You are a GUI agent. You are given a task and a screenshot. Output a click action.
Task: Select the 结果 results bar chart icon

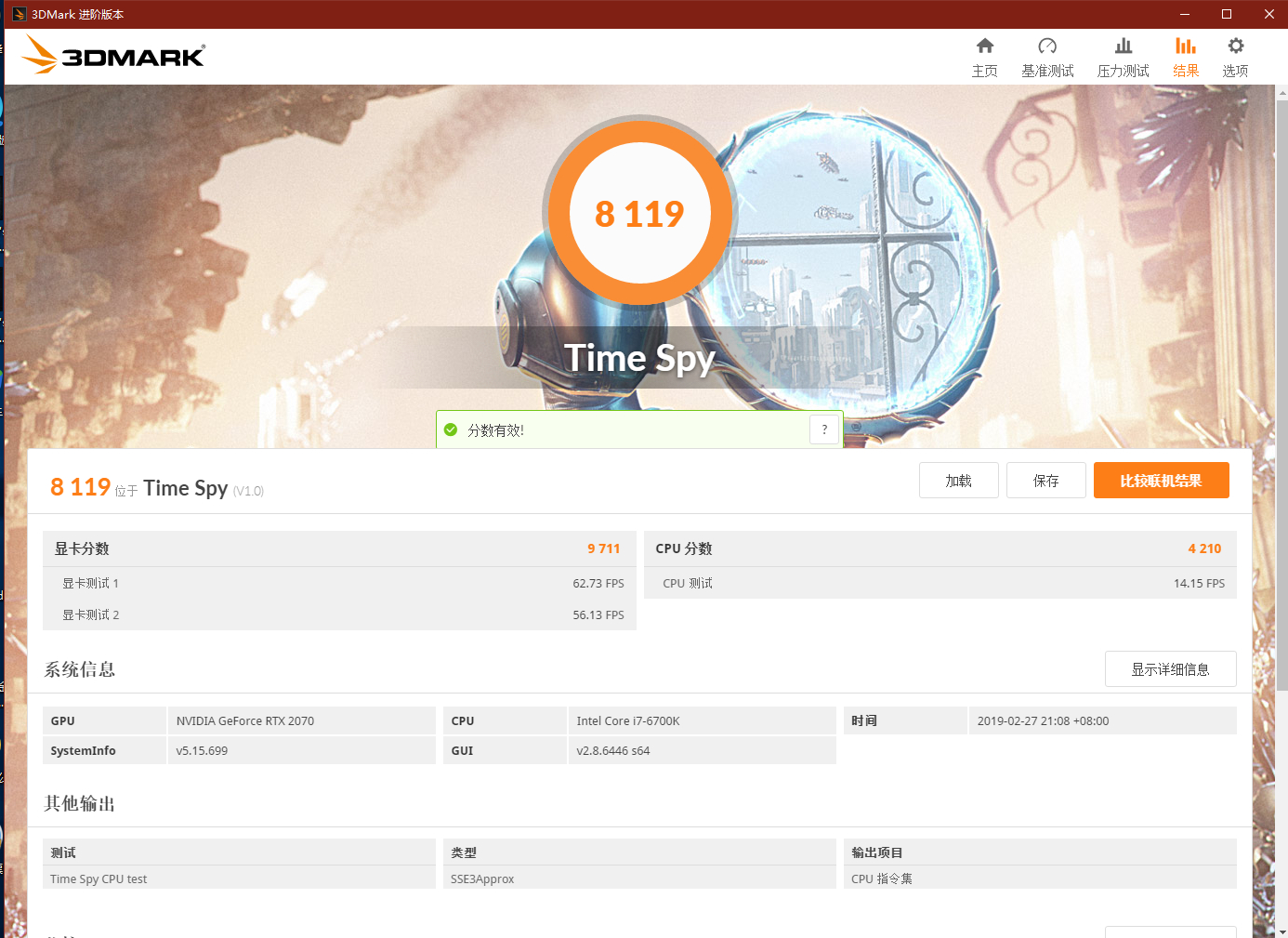point(1186,46)
